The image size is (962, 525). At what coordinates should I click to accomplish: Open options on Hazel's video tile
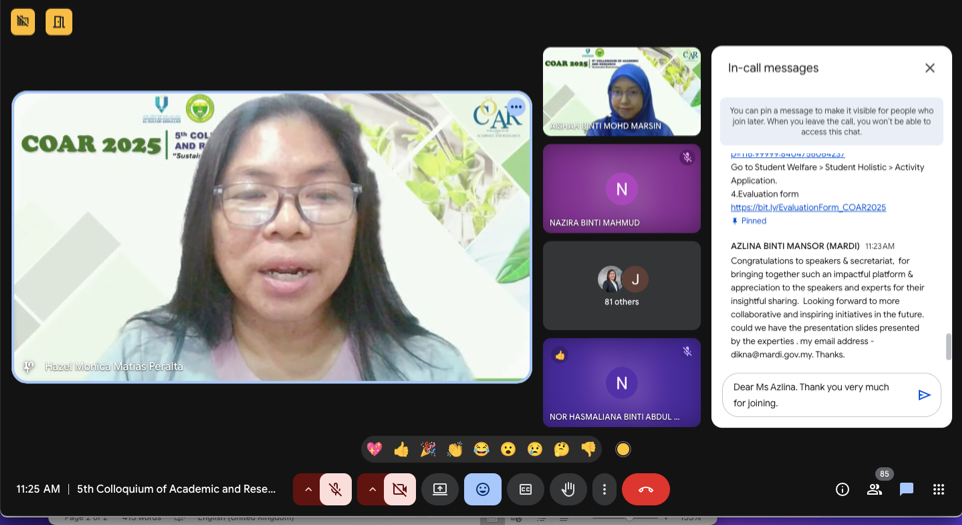(x=516, y=107)
